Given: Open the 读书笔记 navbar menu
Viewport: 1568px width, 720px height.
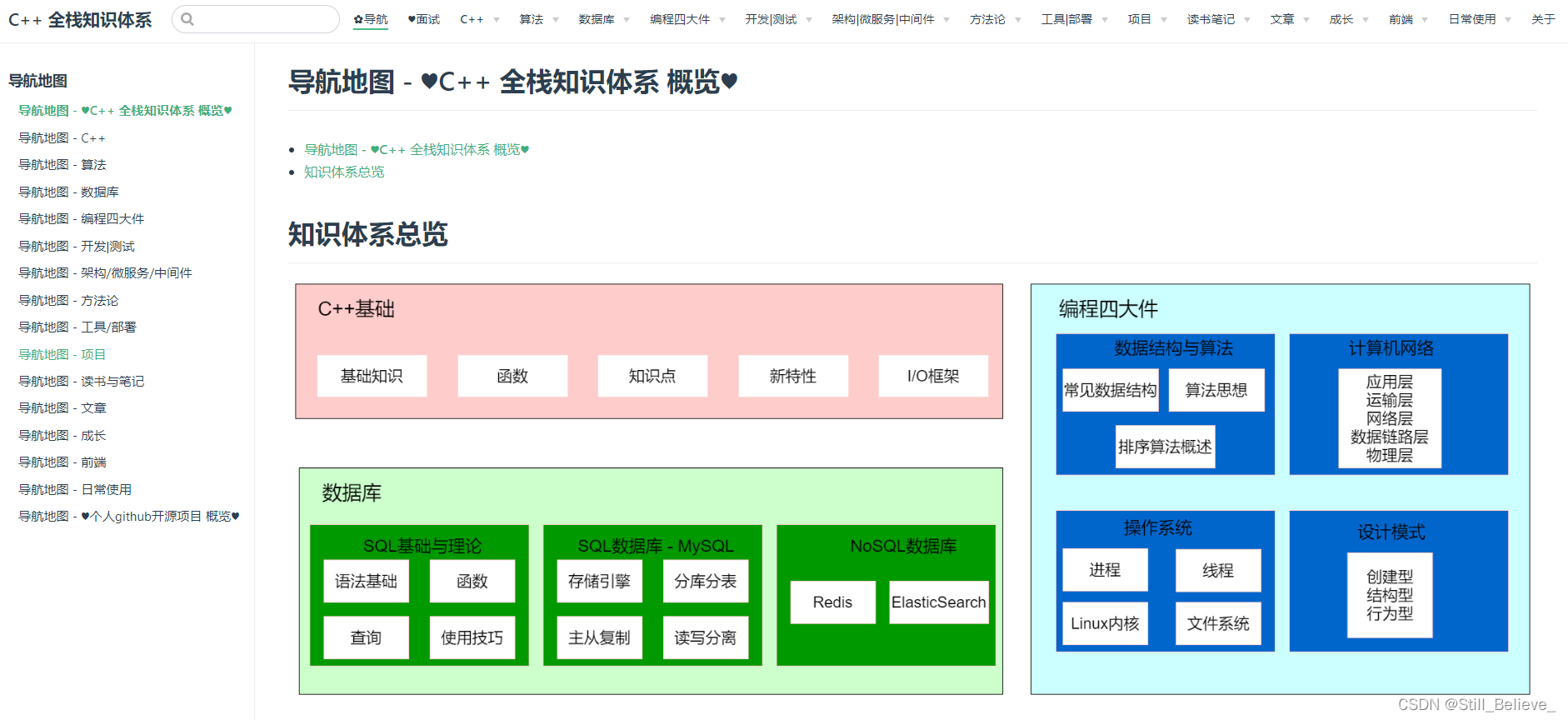Looking at the screenshot, I should (x=1219, y=19).
